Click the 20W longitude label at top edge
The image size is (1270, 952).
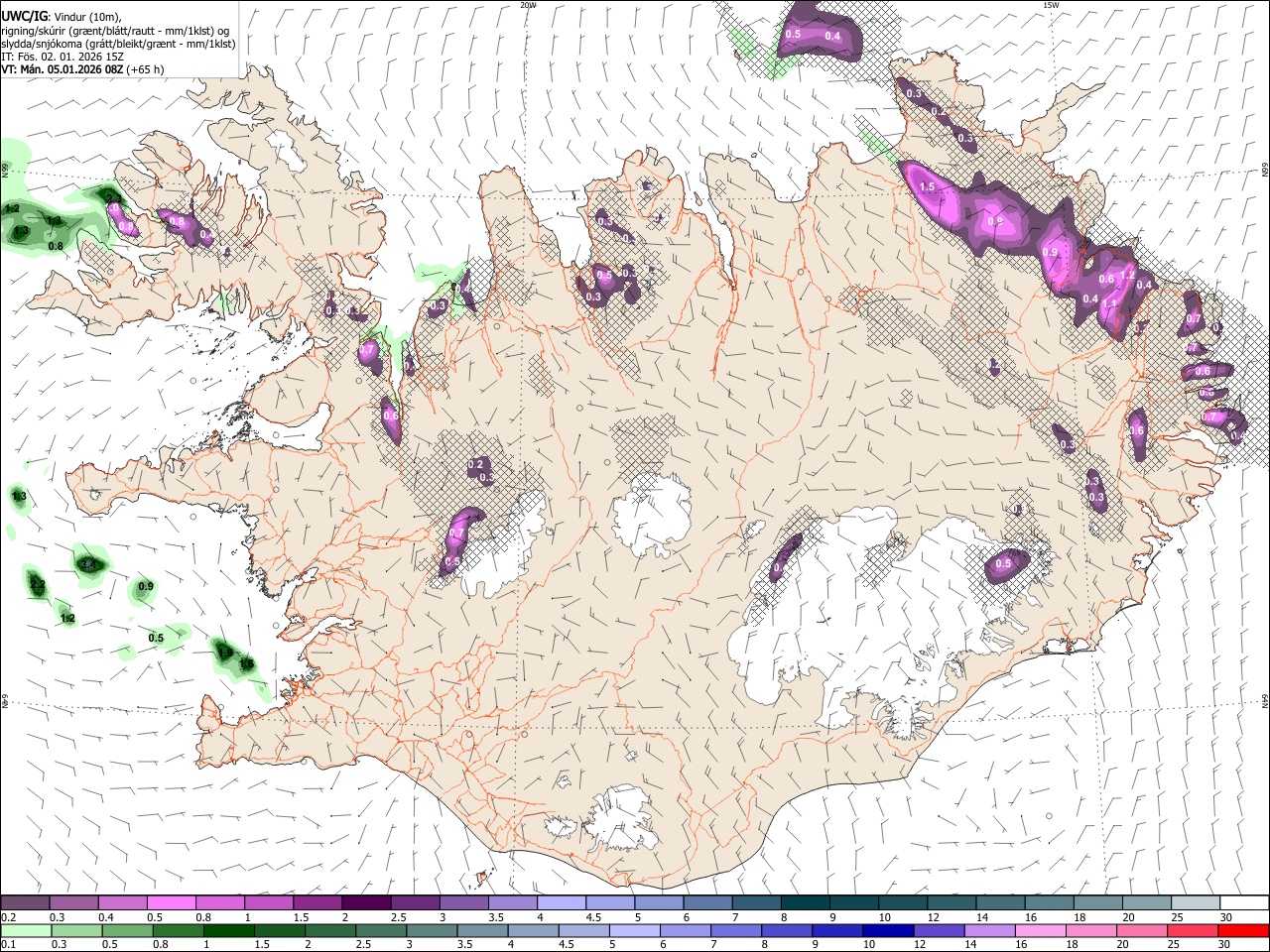(x=528, y=5)
